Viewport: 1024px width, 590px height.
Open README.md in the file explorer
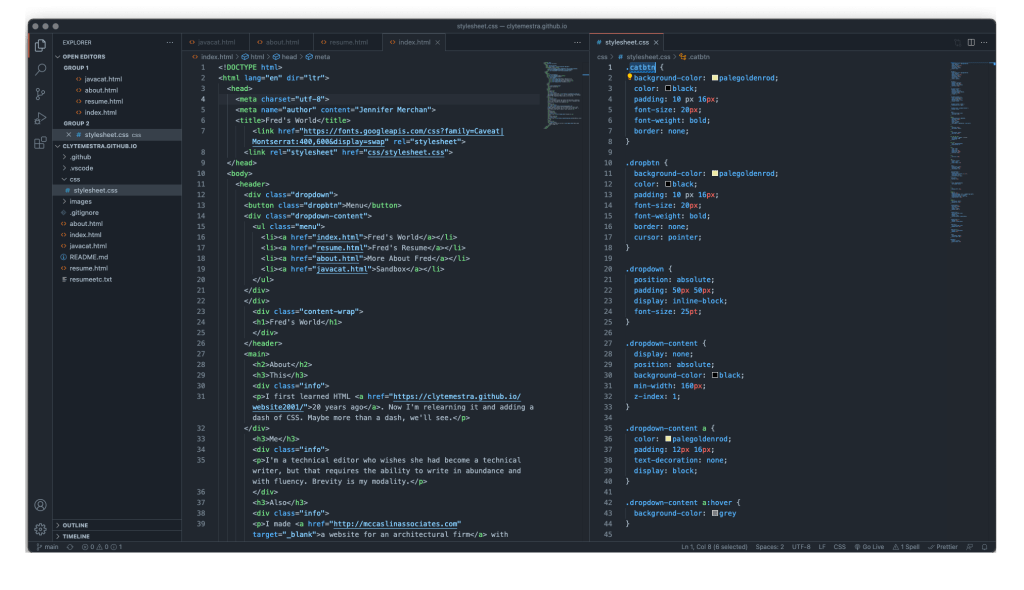[x=88, y=257]
